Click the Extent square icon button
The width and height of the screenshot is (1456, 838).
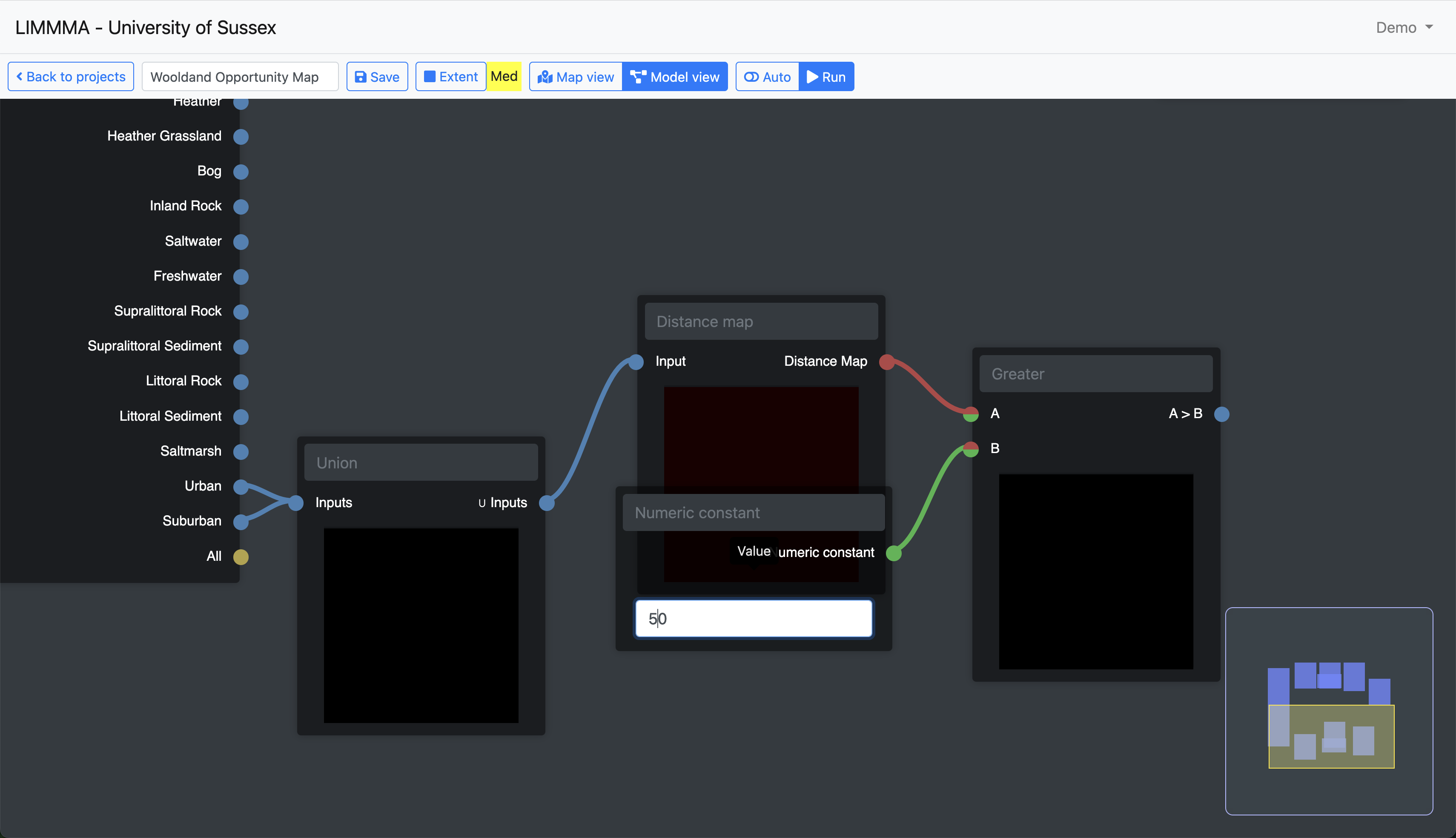(x=450, y=77)
